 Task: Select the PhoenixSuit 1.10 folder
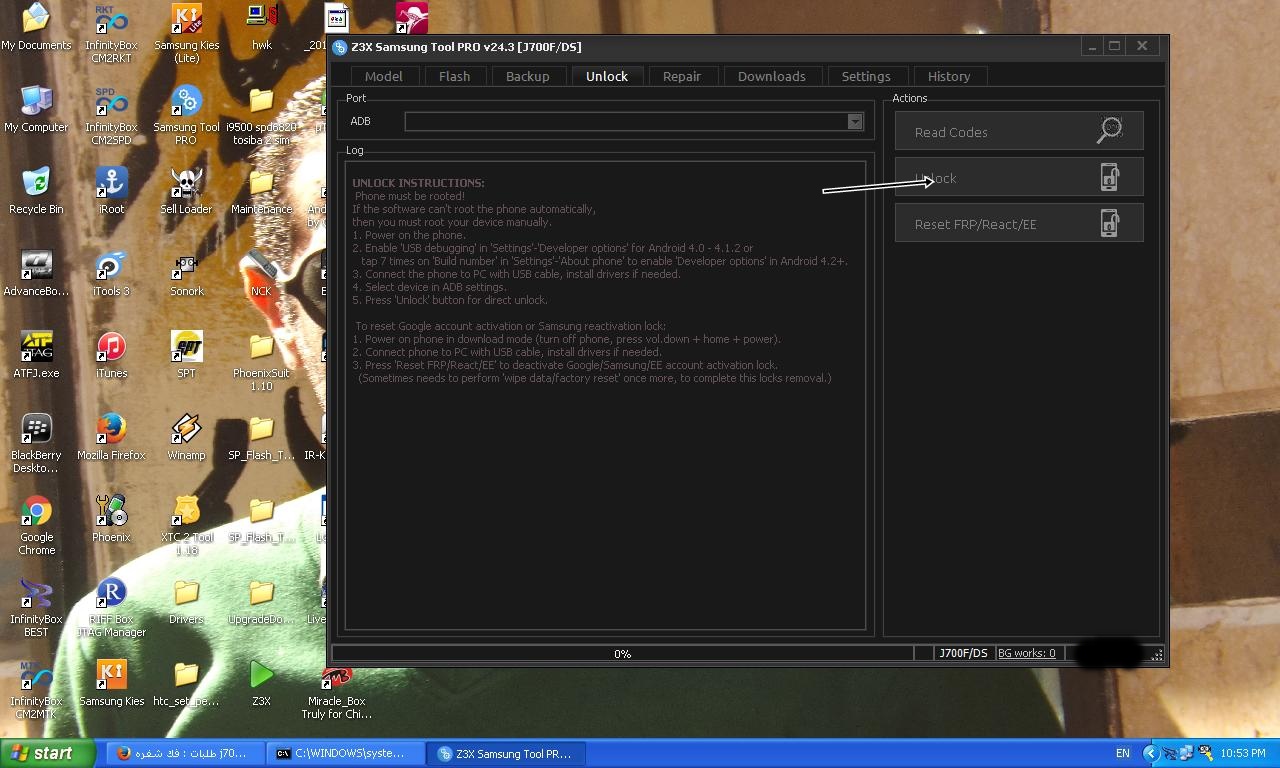point(261,362)
